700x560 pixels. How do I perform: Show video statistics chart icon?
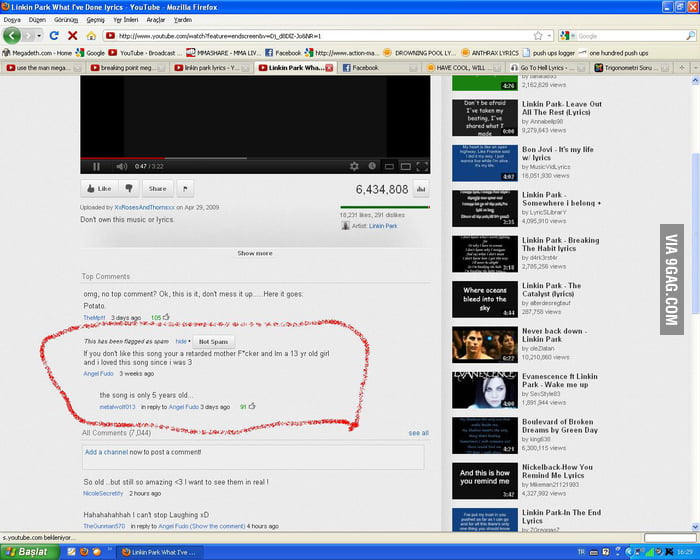pyautogui.click(x=421, y=188)
